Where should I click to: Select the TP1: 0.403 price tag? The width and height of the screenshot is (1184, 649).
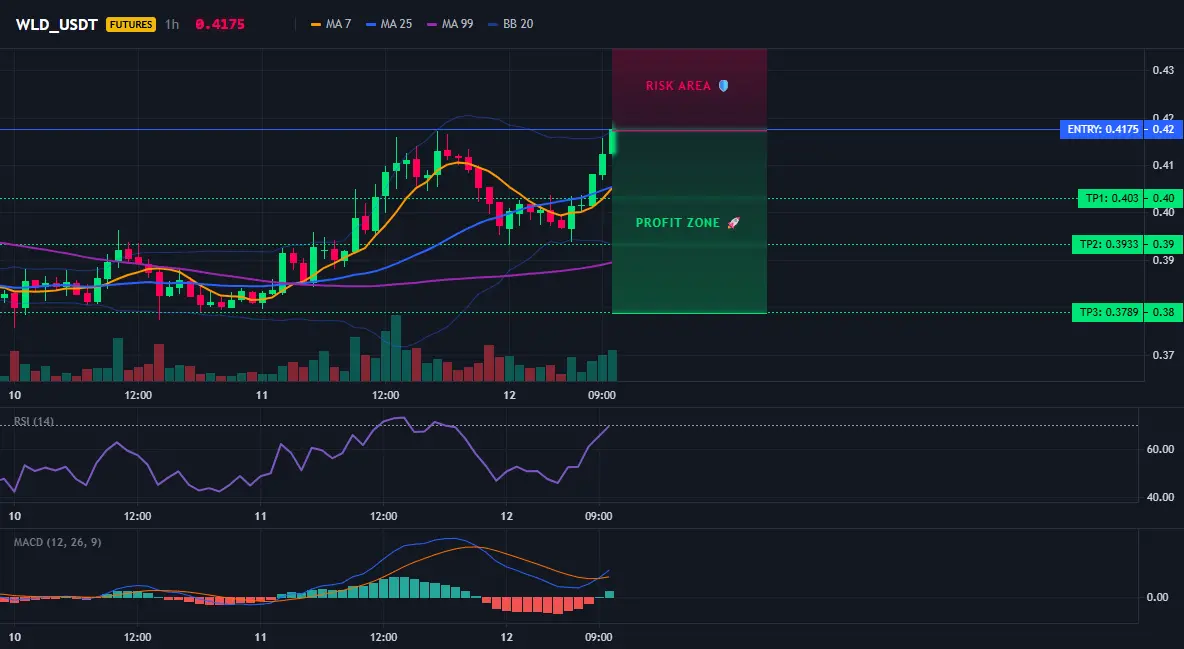pyautogui.click(x=1112, y=199)
